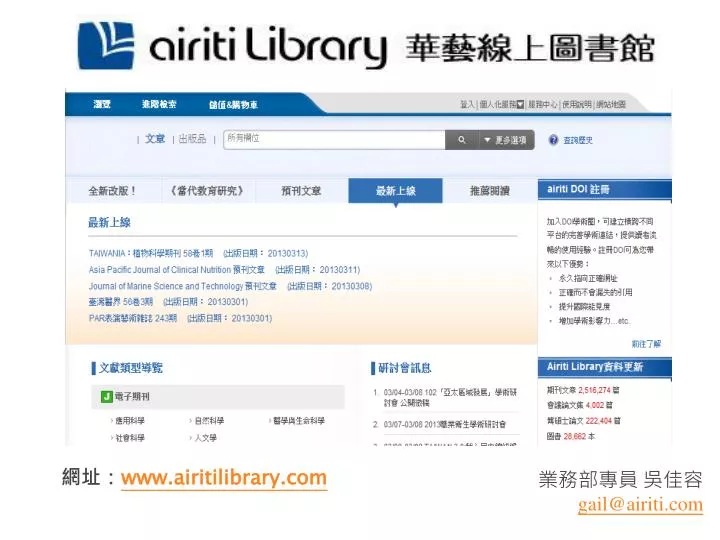Switch to the 全新改版！ tab
The image size is (720, 540).
coord(112,191)
